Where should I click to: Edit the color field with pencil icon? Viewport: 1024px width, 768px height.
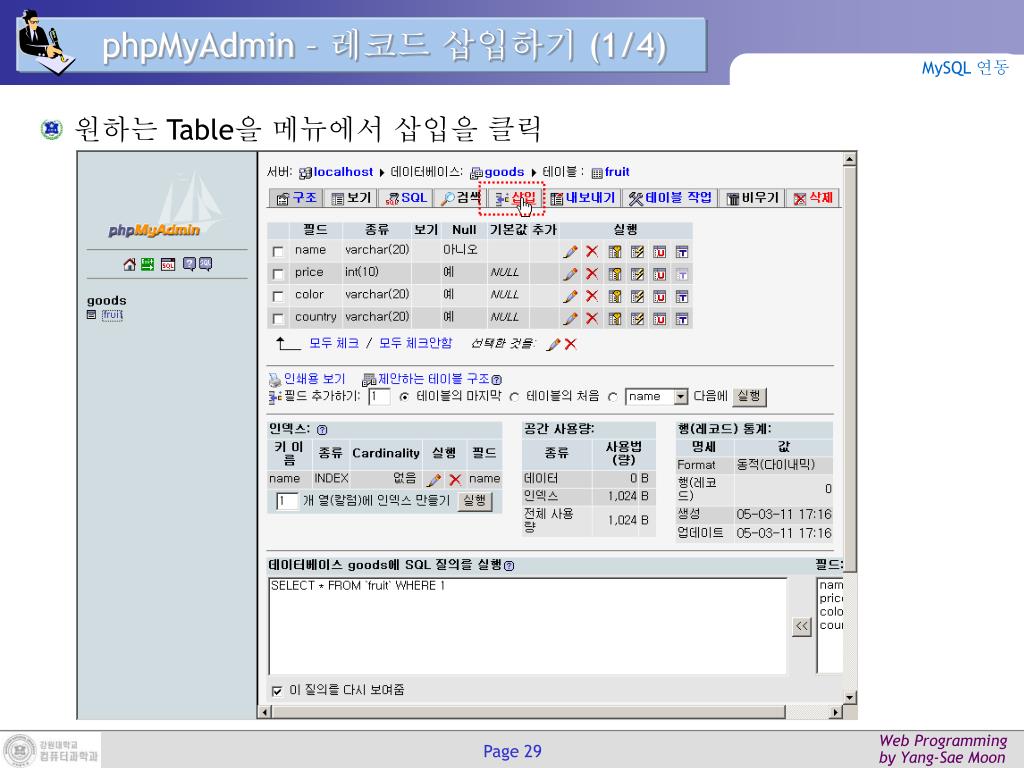click(x=570, y=296)
